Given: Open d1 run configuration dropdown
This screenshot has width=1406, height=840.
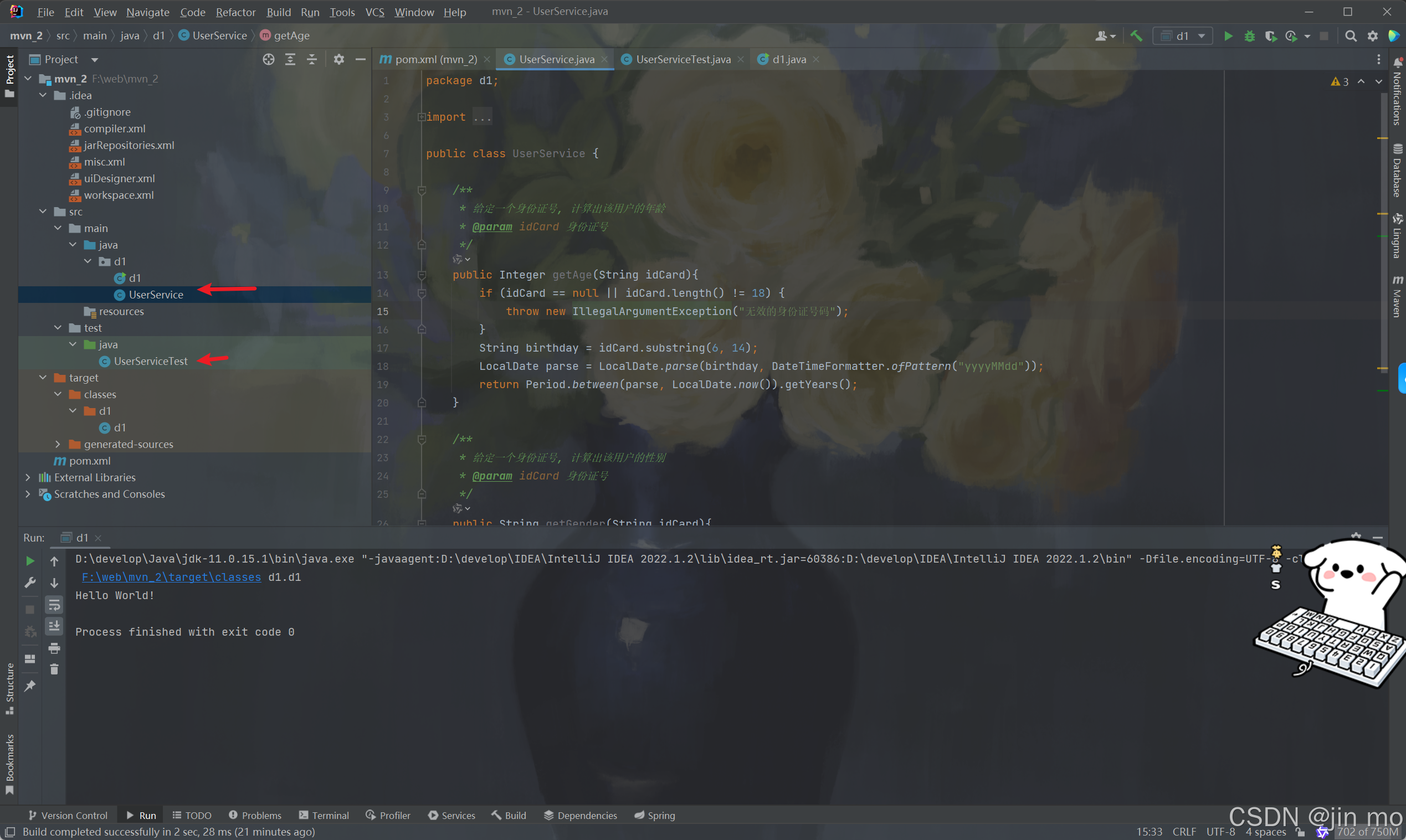Looking at the screenshot, I should [1183, 36].
